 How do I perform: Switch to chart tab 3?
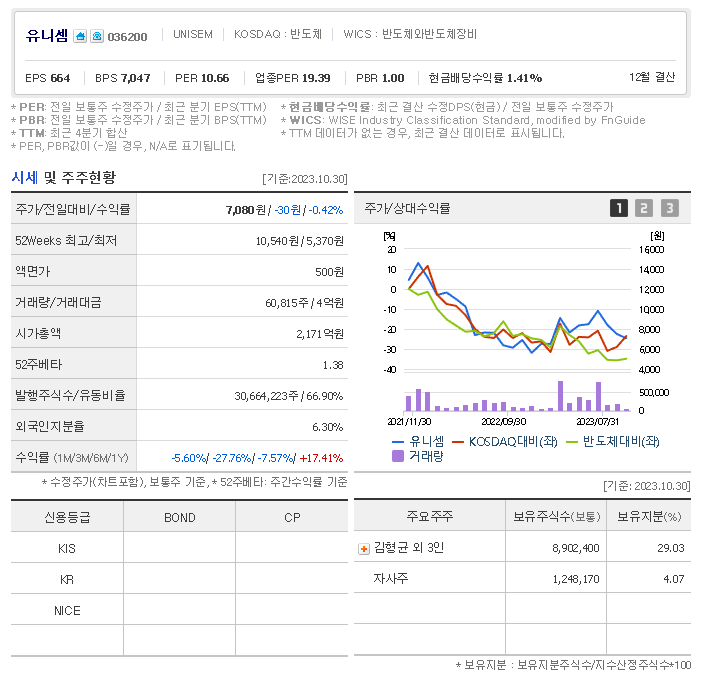coord(670,208)
